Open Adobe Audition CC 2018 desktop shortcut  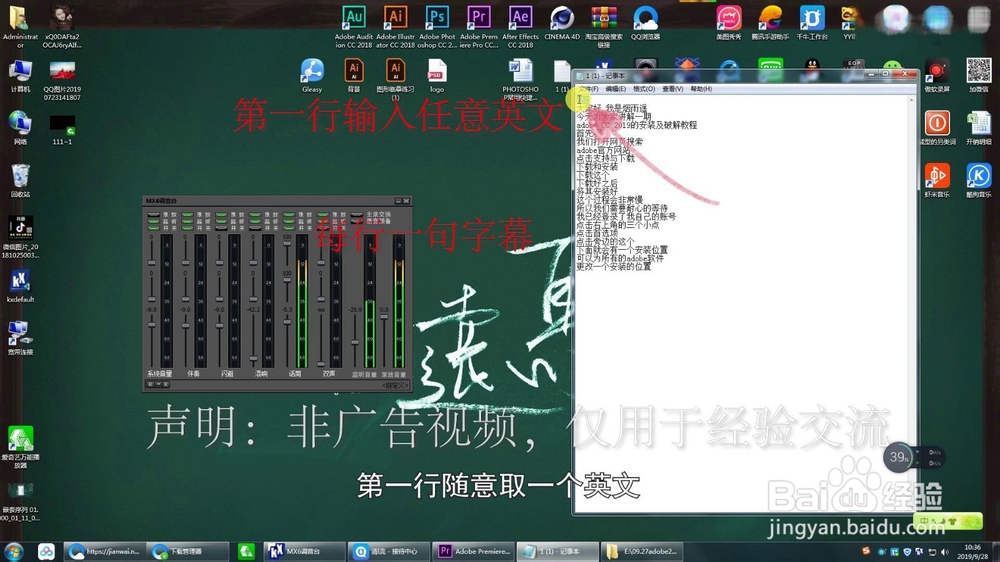(353, 25)
